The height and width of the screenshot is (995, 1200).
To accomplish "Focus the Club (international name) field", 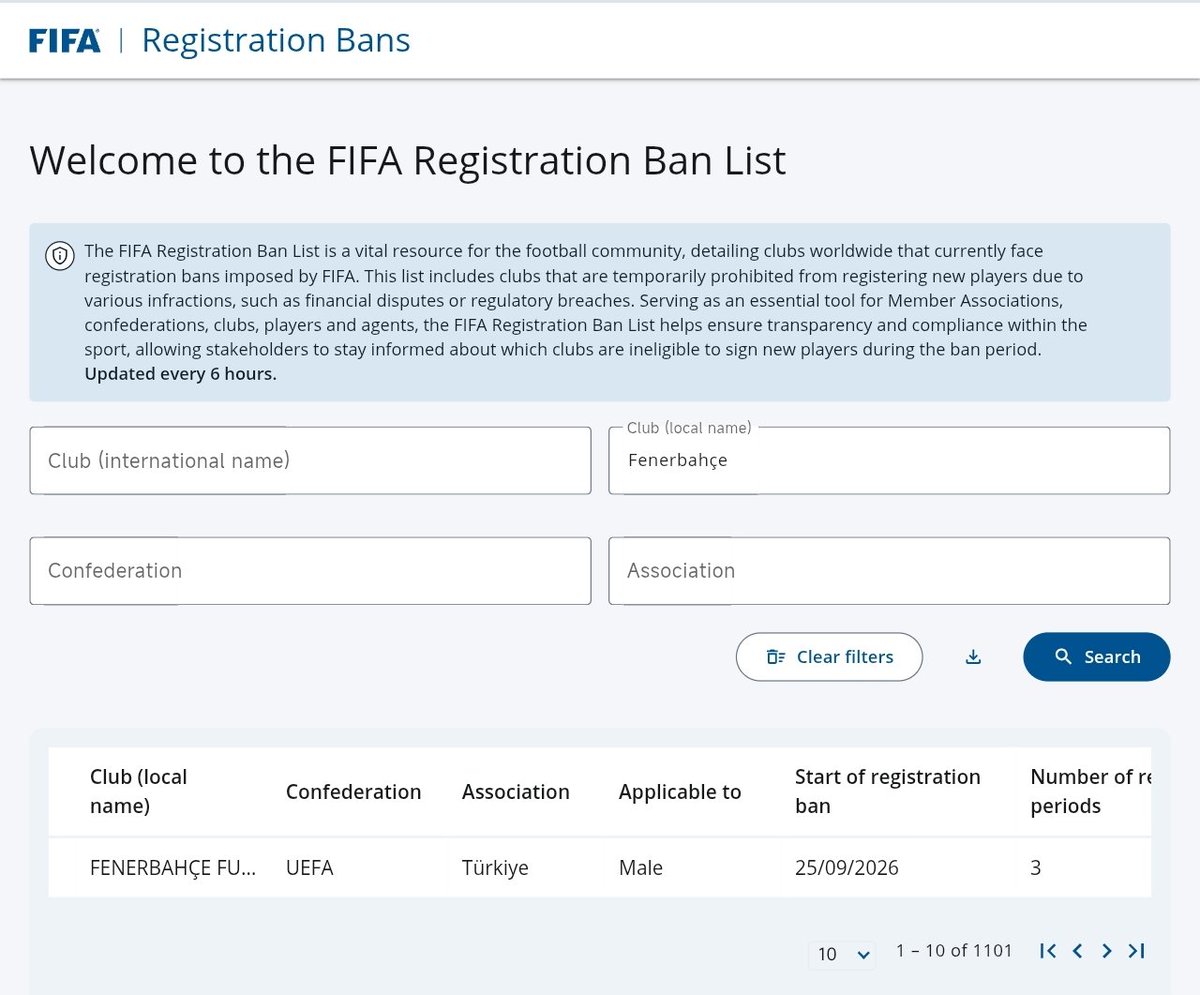I will [310, 460].
